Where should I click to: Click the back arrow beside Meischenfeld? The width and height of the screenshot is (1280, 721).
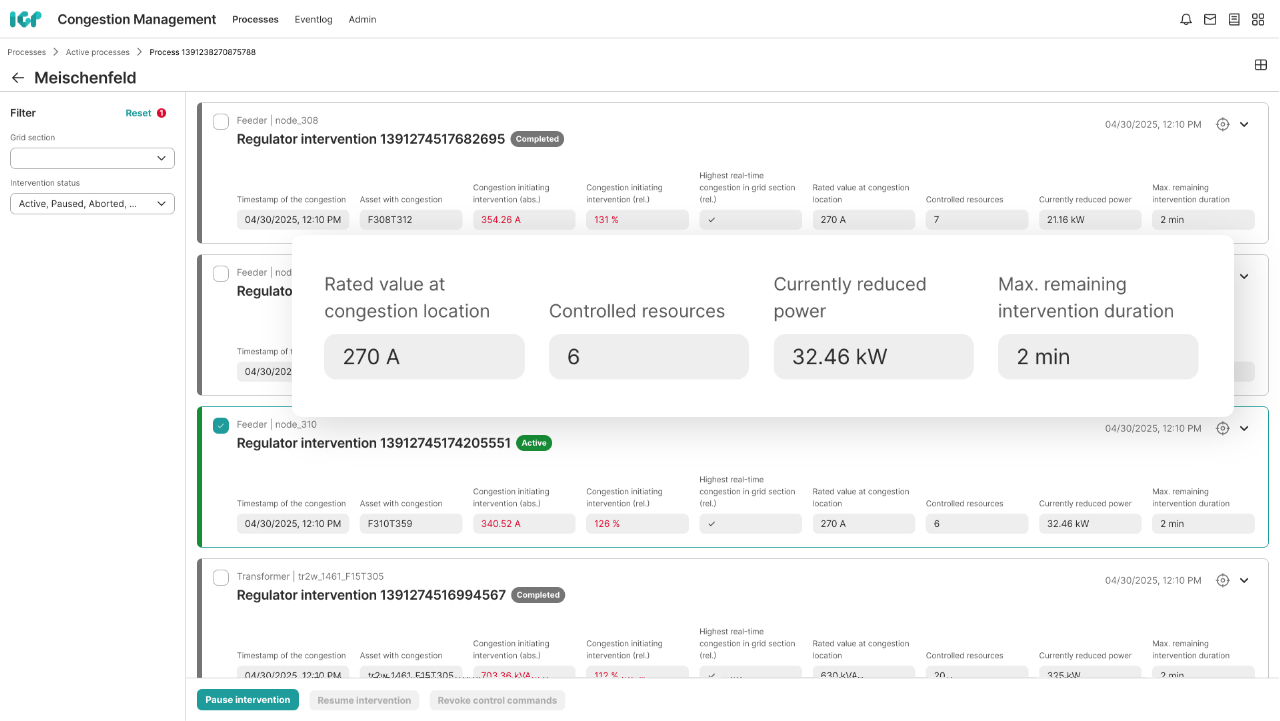pos(17,77)
